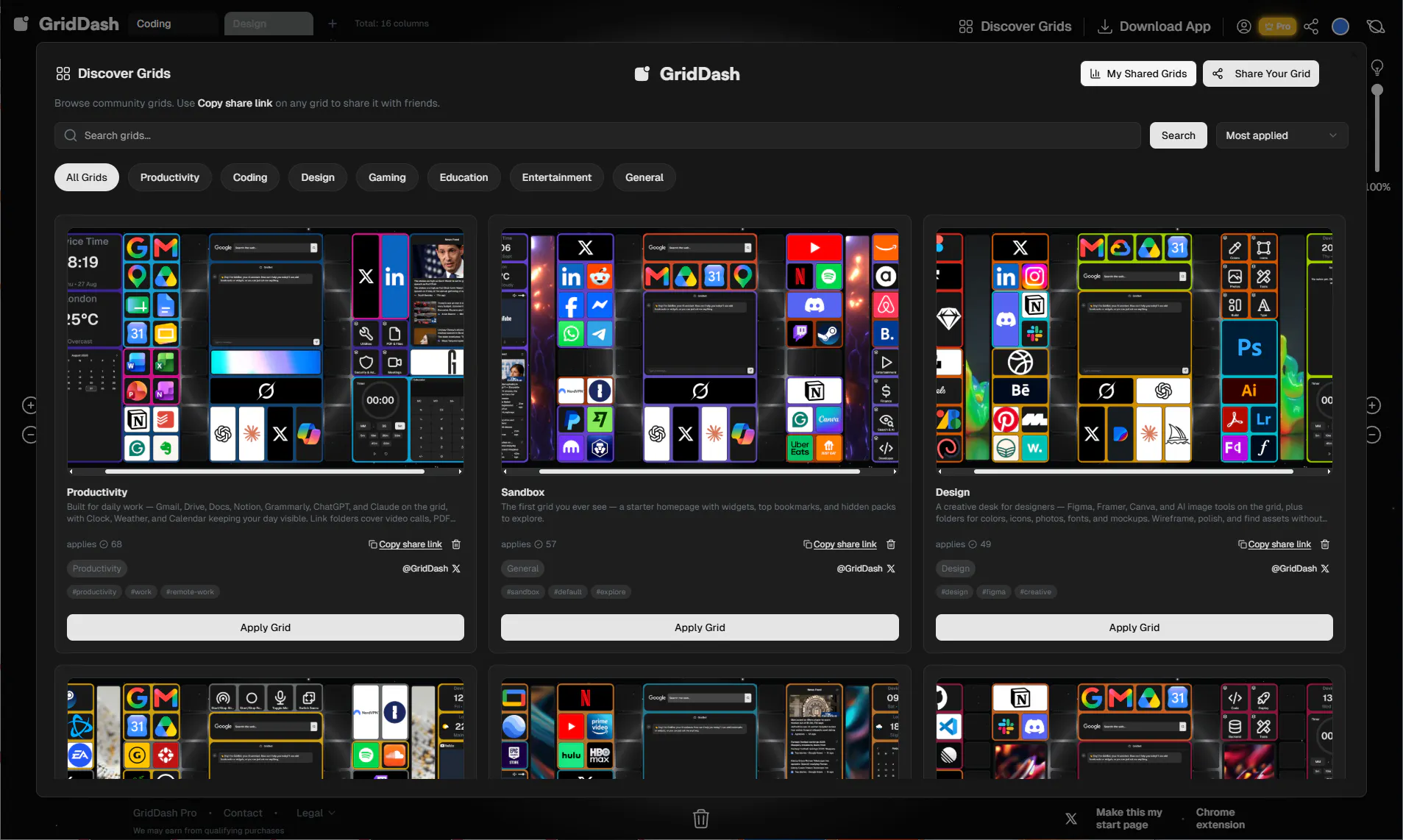Click the Chrome extension link
This screenshot has width=1403, height=840.
1221,819
